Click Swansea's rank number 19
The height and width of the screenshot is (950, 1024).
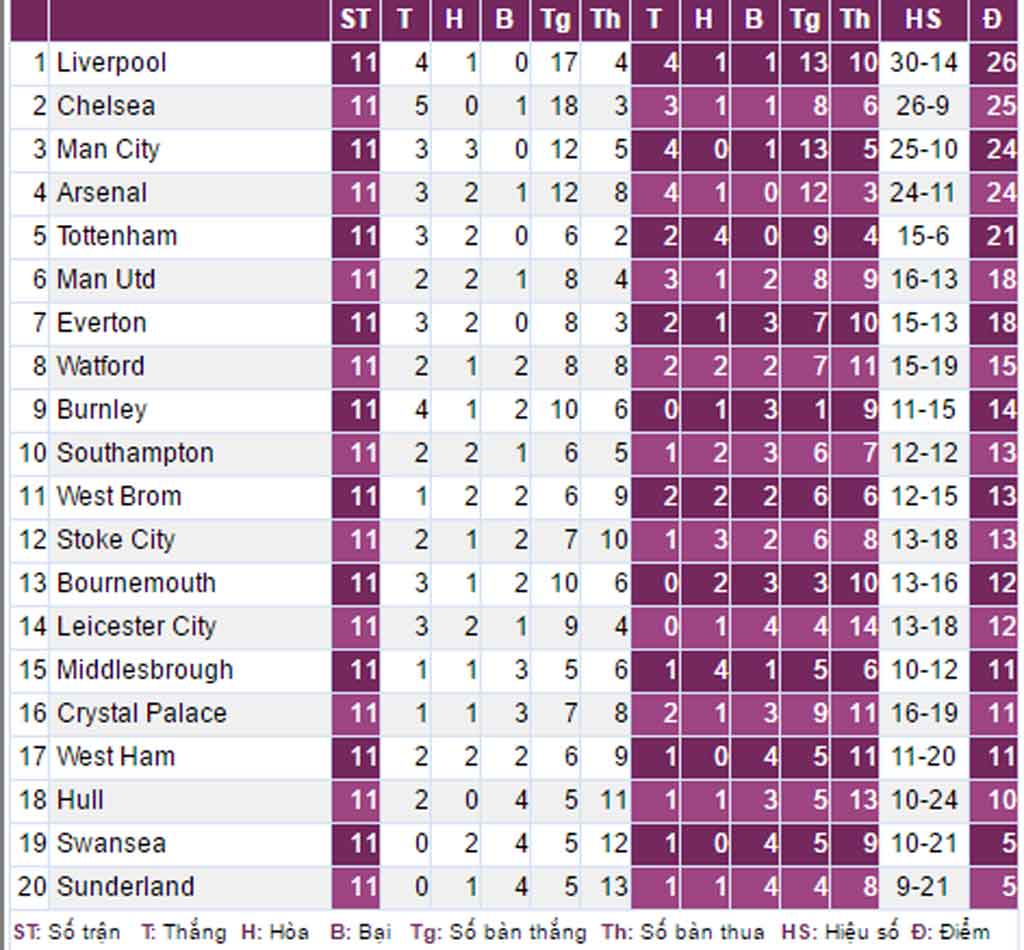[32, 843]
